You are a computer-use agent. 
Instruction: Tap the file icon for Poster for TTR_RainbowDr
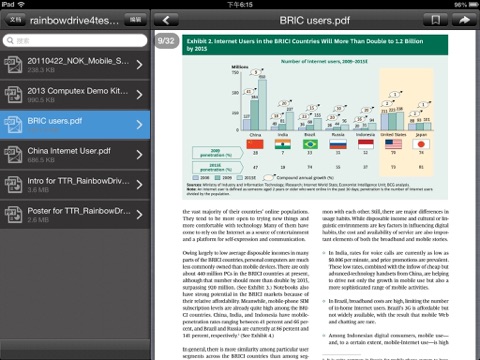13,215
